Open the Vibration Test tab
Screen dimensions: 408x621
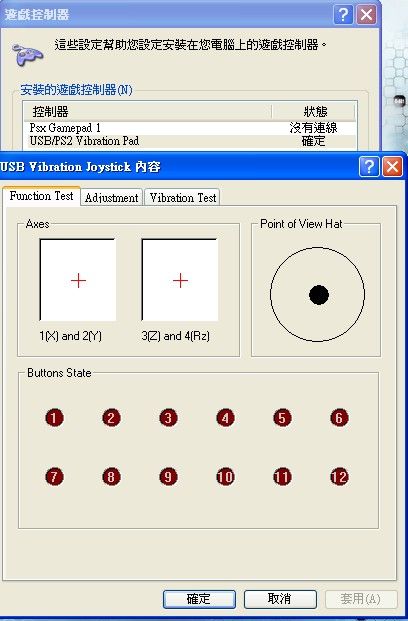click(x=183, y=197)
